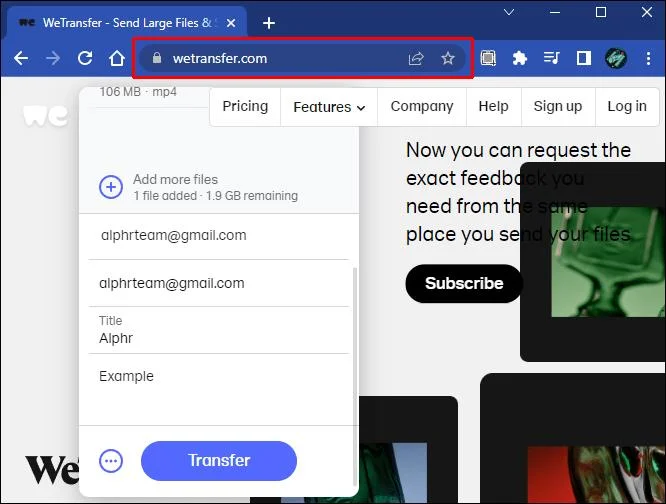View site info via the padlock icon

pyautogui.click(x=157, y=58)
